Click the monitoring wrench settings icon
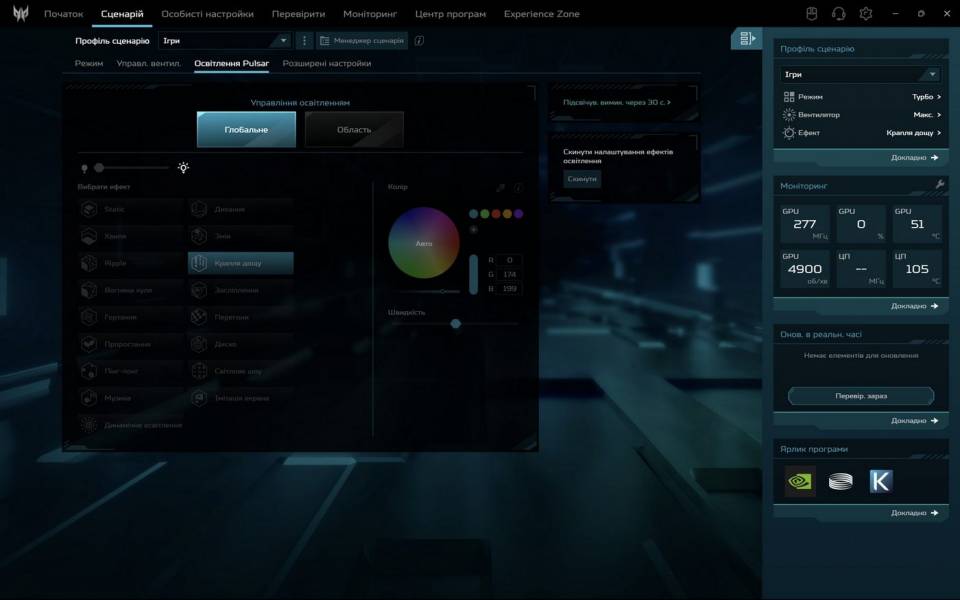960x600 pixels. [x=939, y=185]
